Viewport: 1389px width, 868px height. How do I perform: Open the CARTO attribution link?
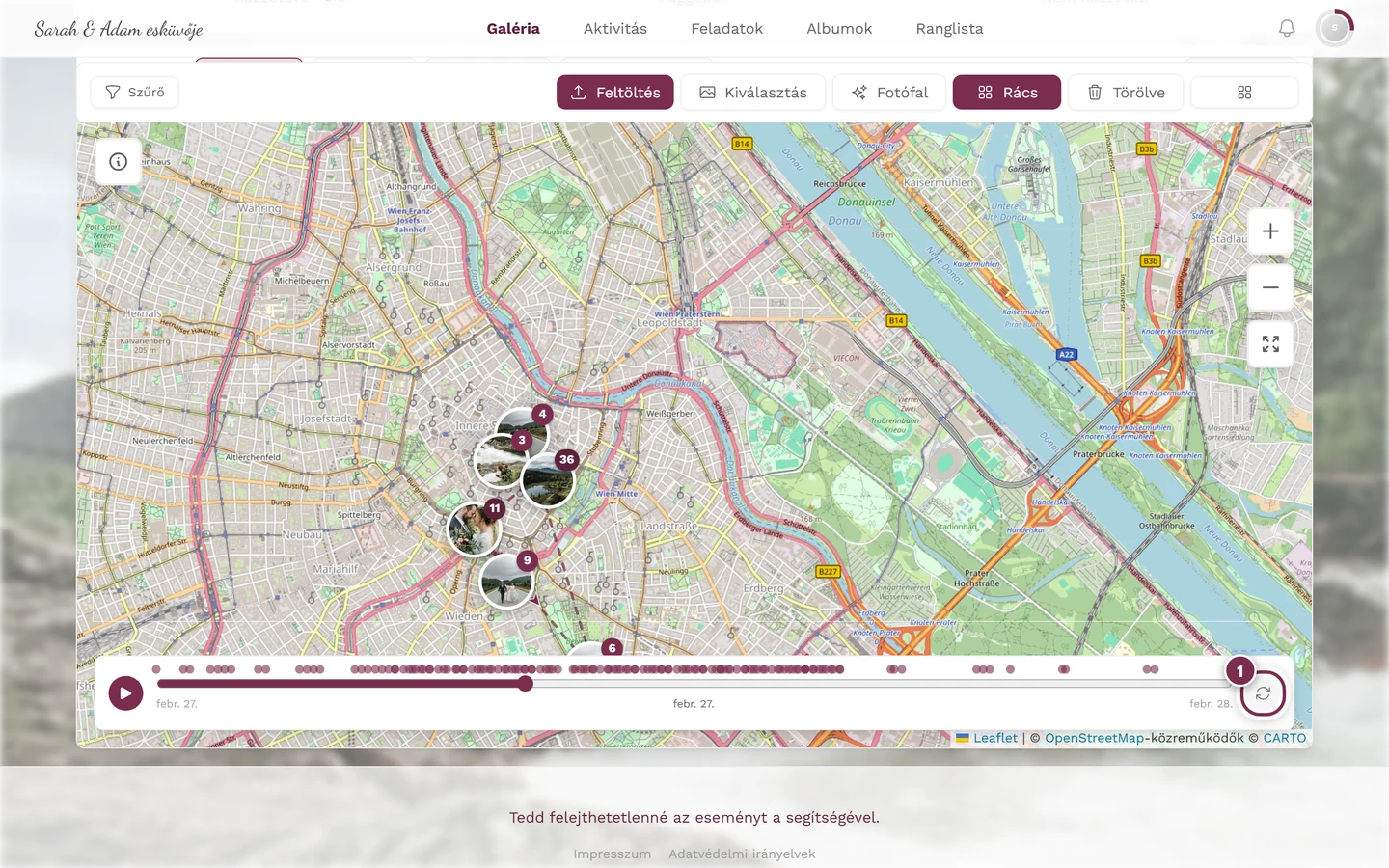click(x=1285, y=738)
